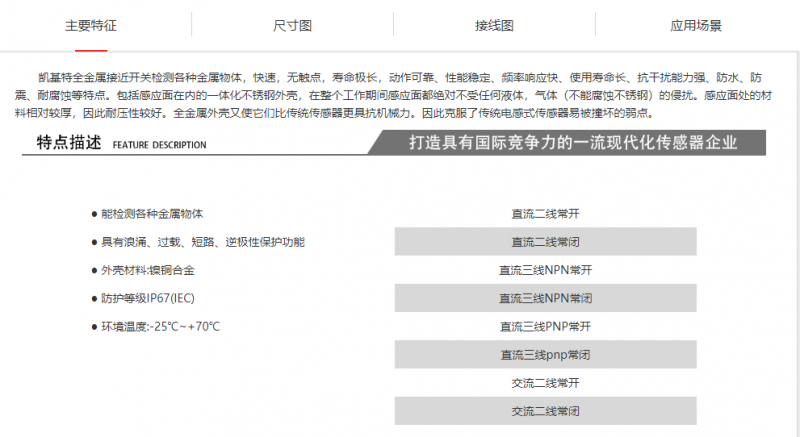Choose the 直流三线pnp常闭 row

[545, 354]
